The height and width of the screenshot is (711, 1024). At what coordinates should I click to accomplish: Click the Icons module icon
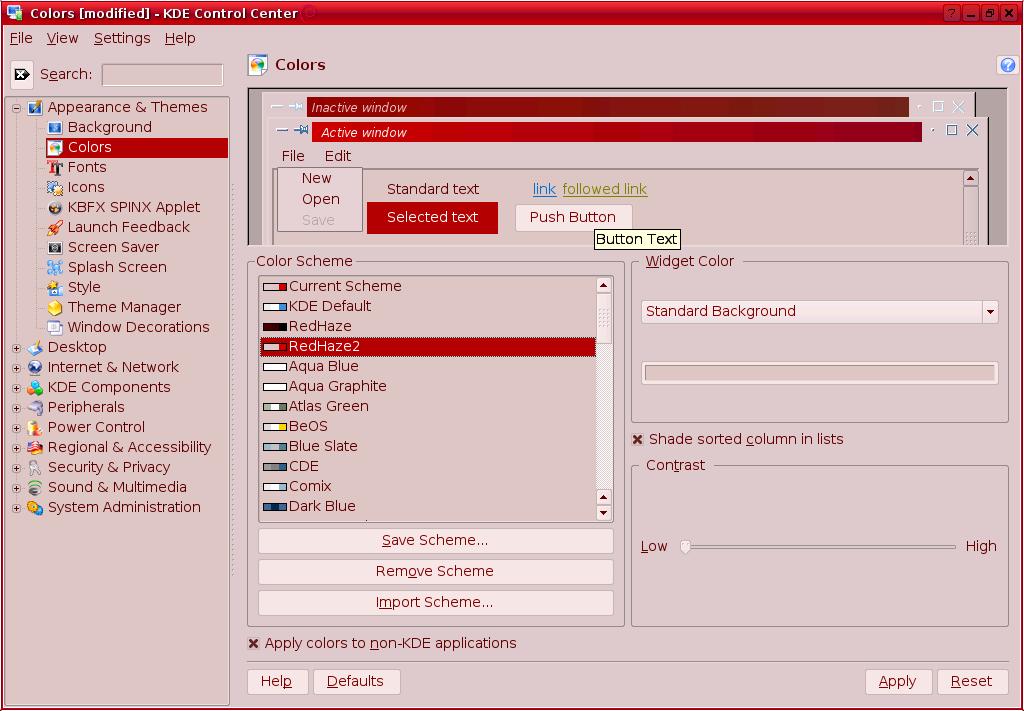pyautogui.click(x=55, y=187)
